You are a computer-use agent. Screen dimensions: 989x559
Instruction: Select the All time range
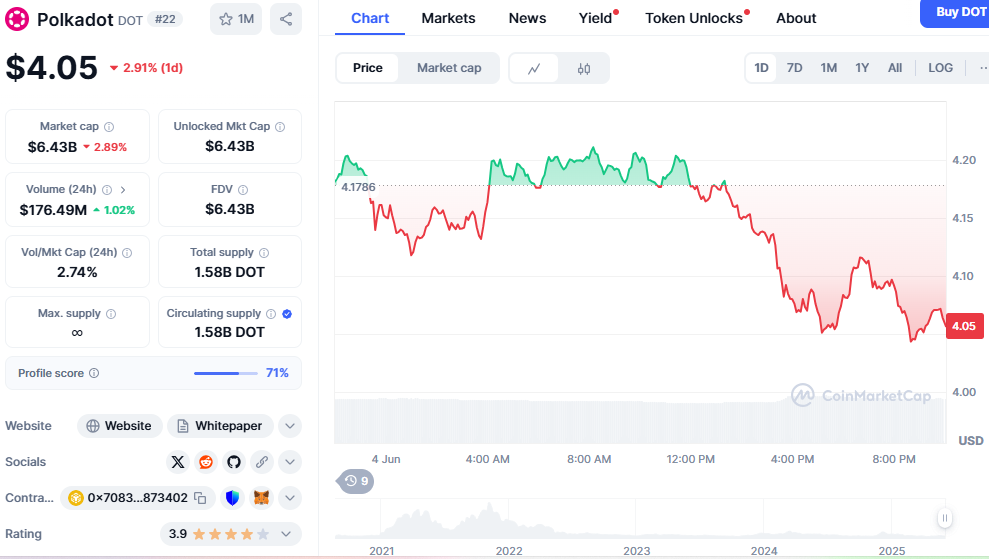tap(895, 68)
